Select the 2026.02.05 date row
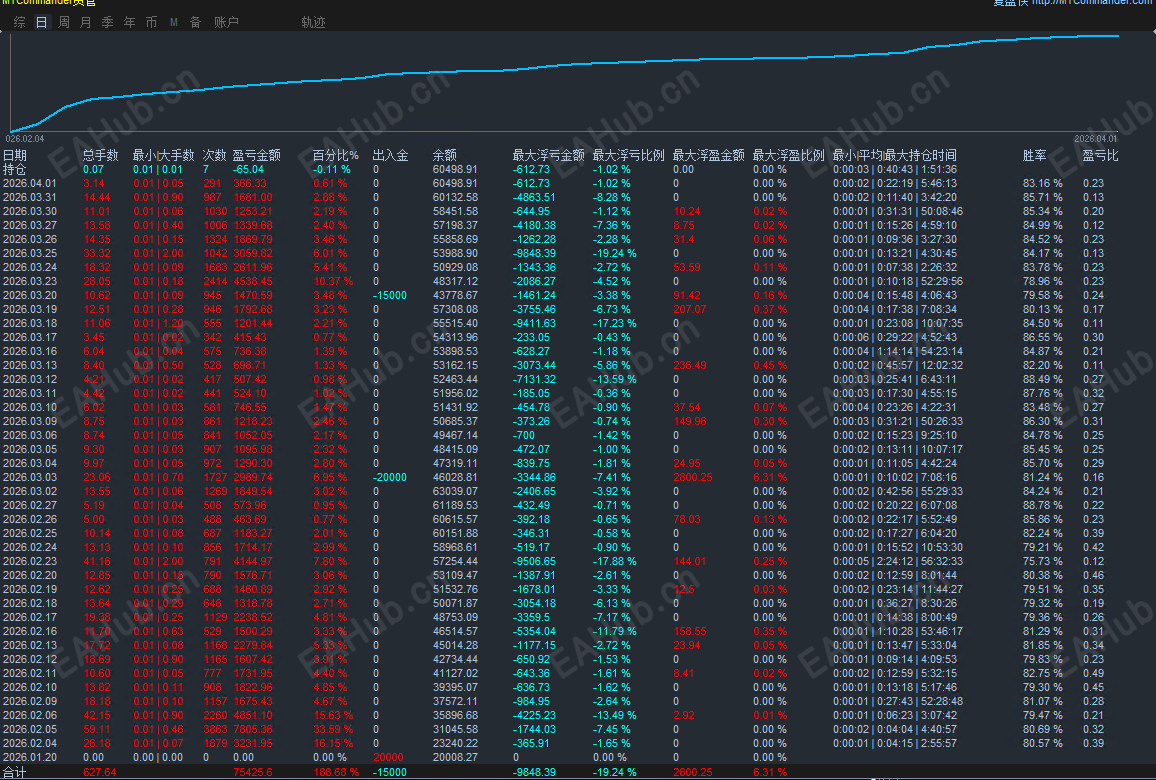This screenshot has width=1156, height=780. coord(29,729)
